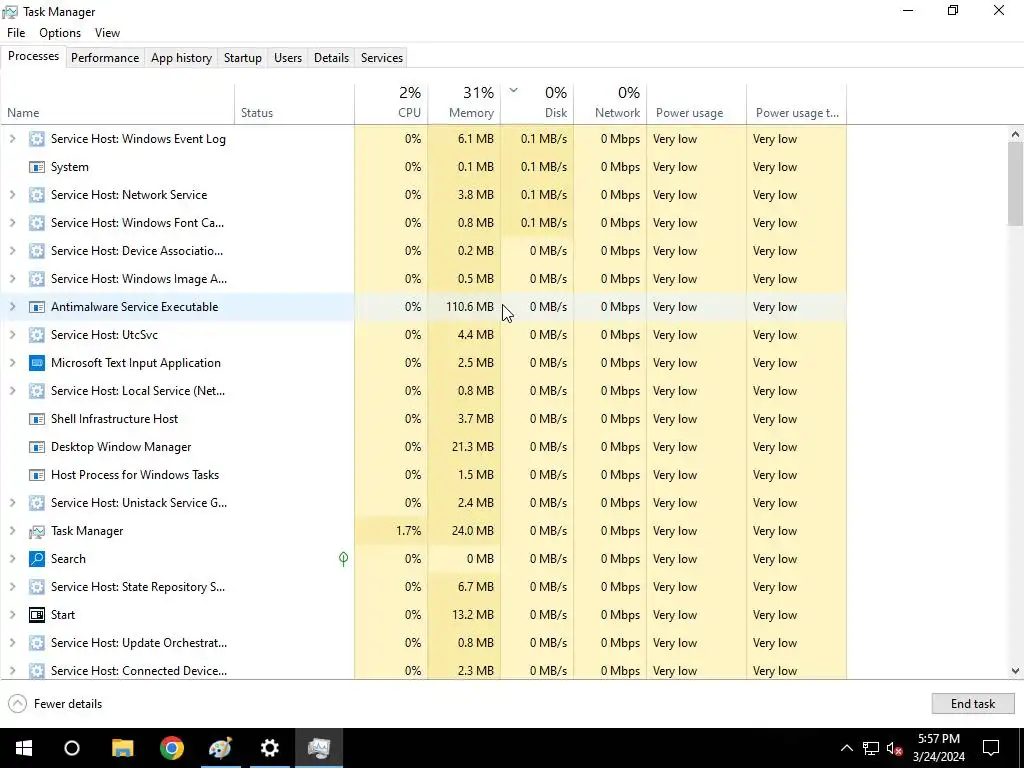
Task: Switch to the App history tab
Action: (182, 57)
